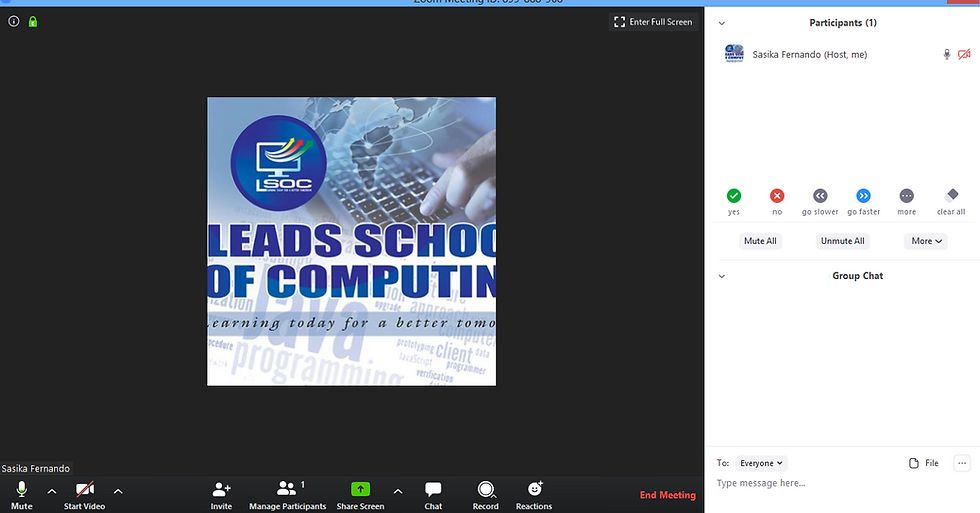Open Manage Participants panel

point(288,496)
